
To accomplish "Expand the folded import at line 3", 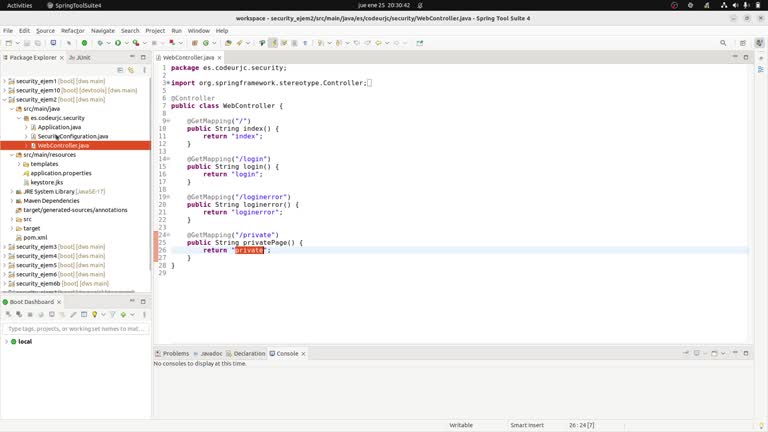I will 168,83.
